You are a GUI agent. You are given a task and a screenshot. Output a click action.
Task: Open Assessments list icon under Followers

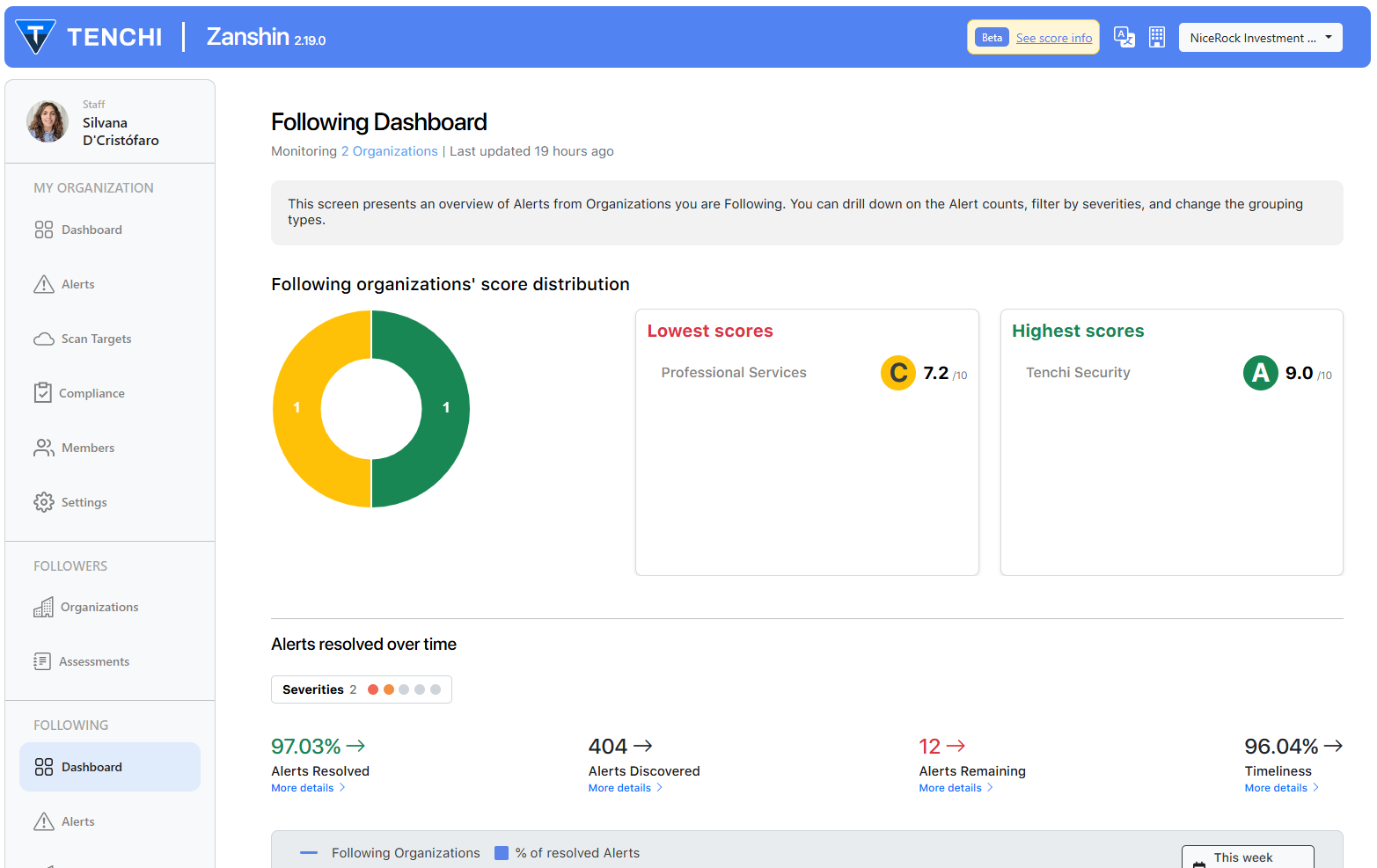point(42,661)
